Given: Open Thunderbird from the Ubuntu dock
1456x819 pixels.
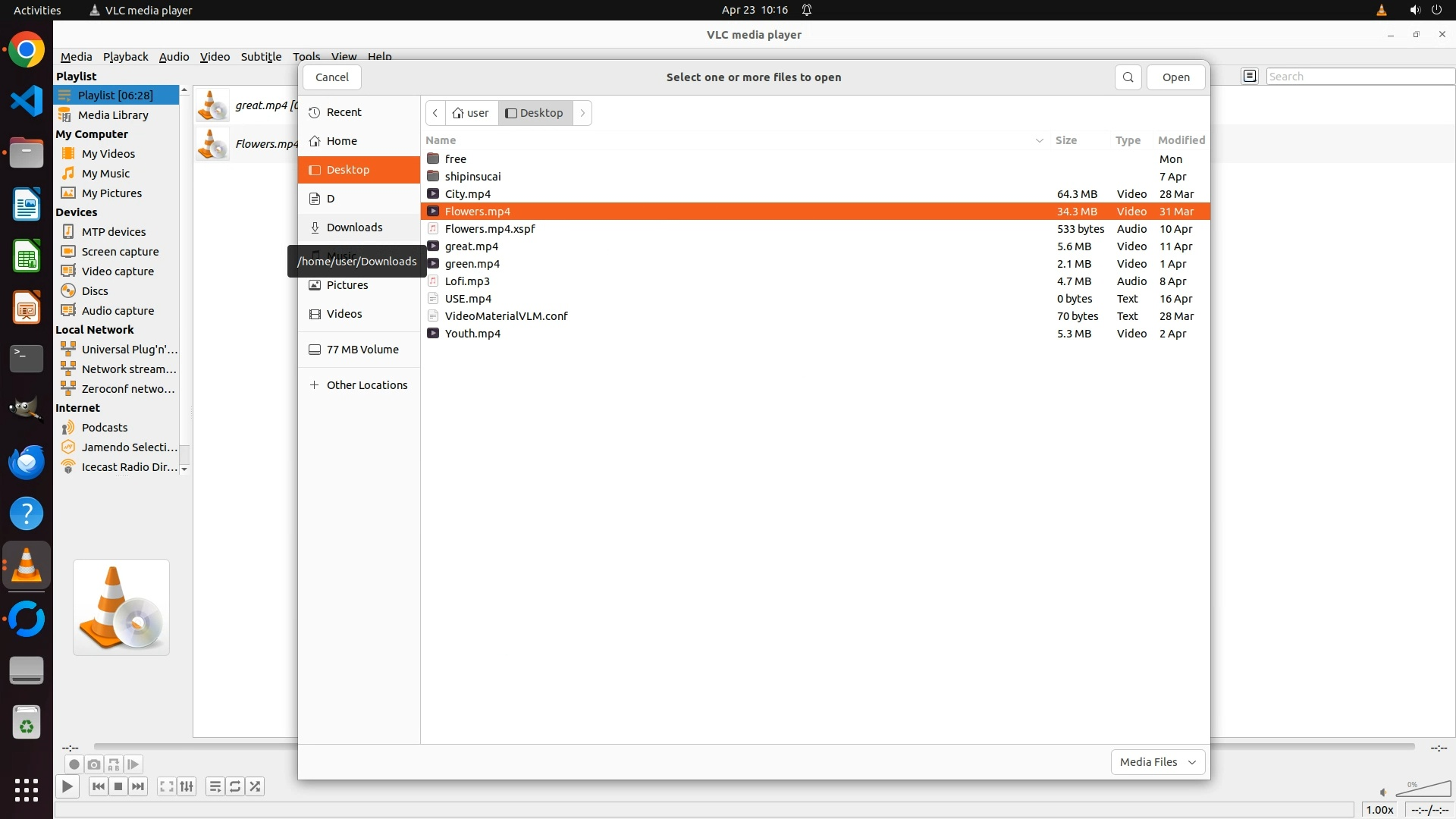Looking at the screenshot, I should point(27,462).
